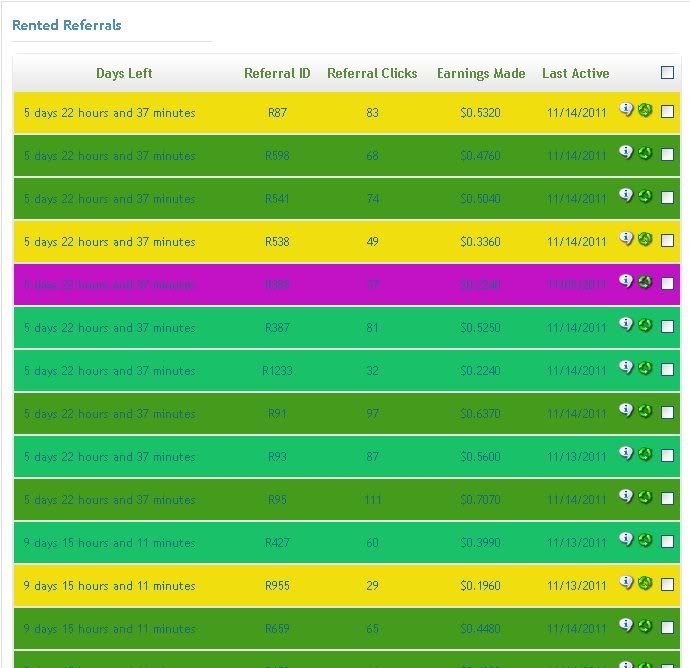Click the Referral Clicks column header
Image resolution: width=690 pixels, height=668 pixels.
click(372, 73)
